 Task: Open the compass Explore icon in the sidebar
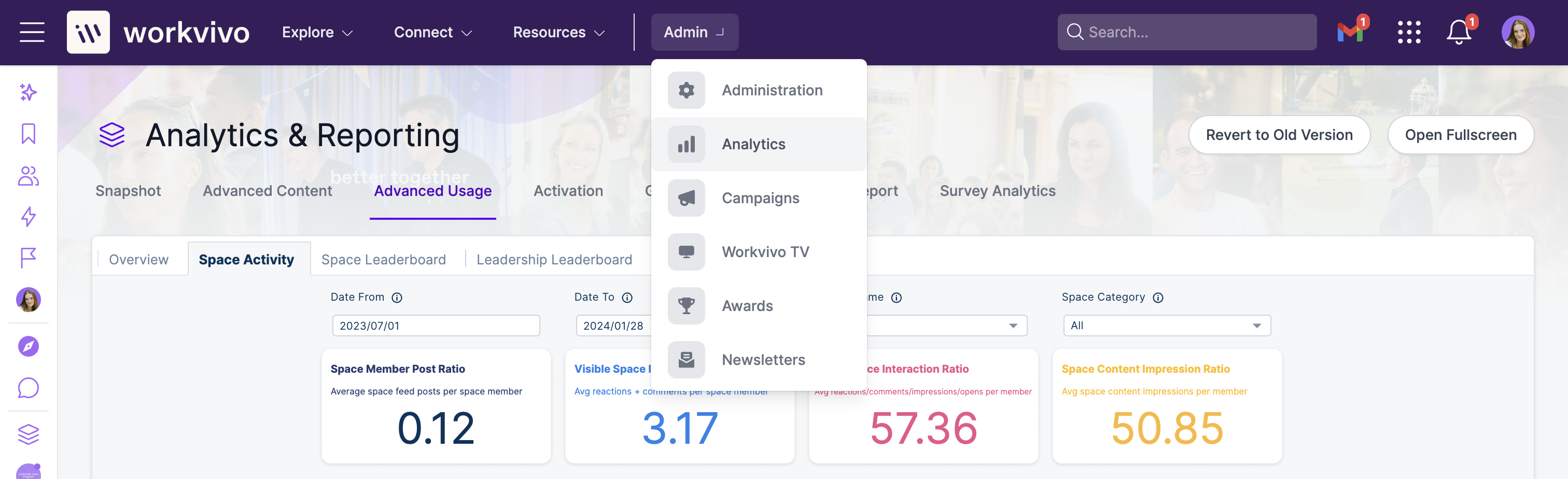pos(27,346)
